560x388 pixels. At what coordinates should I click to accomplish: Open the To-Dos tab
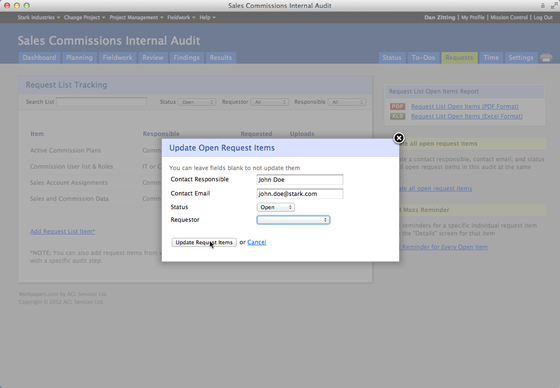423,58
